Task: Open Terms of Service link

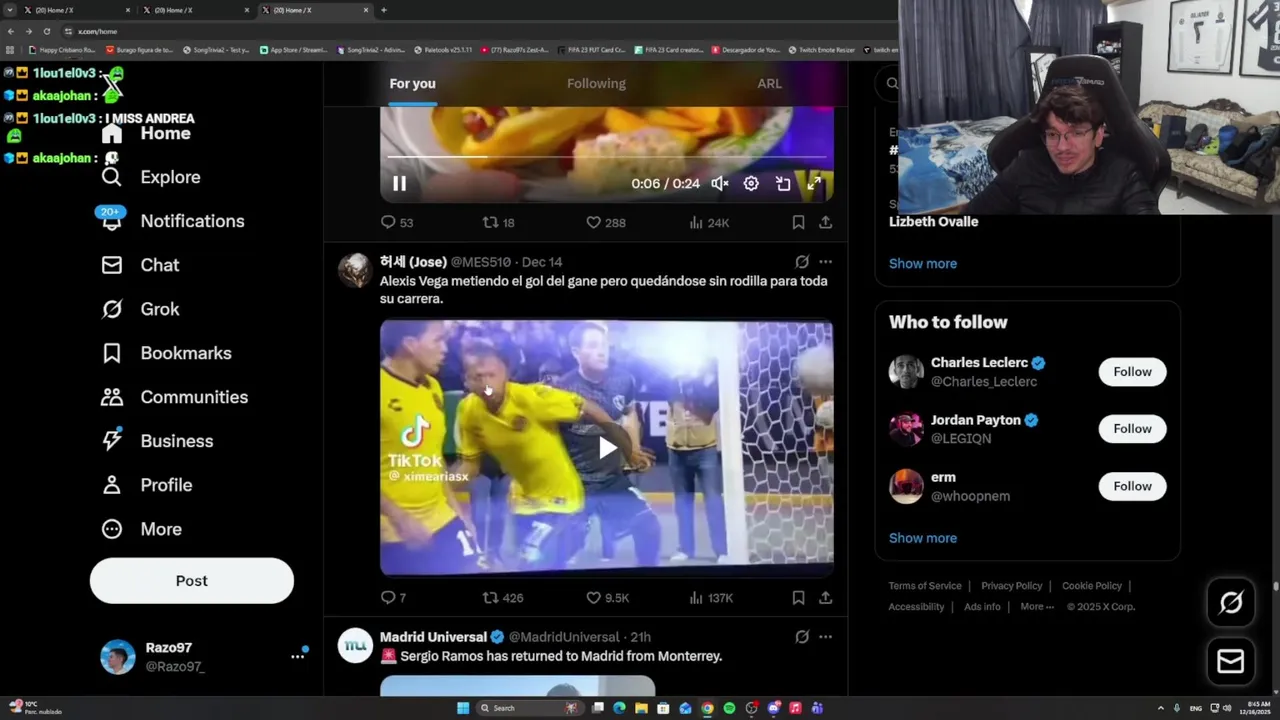Action: point(925,586)
